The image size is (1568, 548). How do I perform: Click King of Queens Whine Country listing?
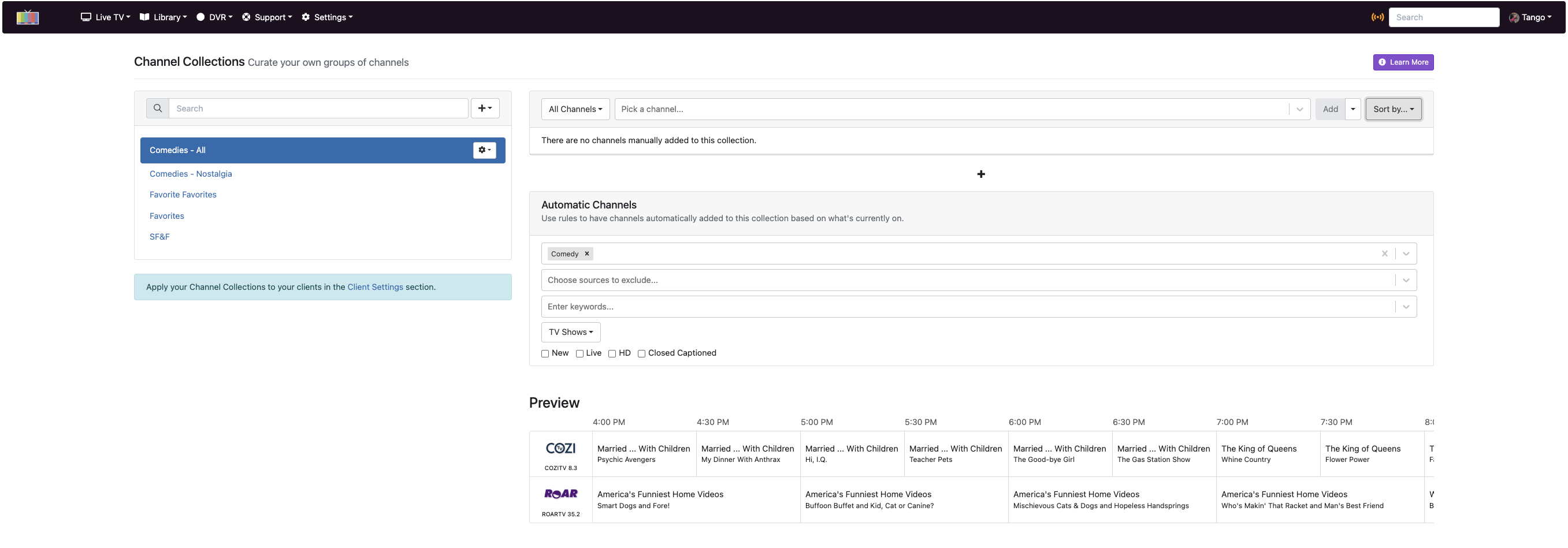click(1268, 454)
